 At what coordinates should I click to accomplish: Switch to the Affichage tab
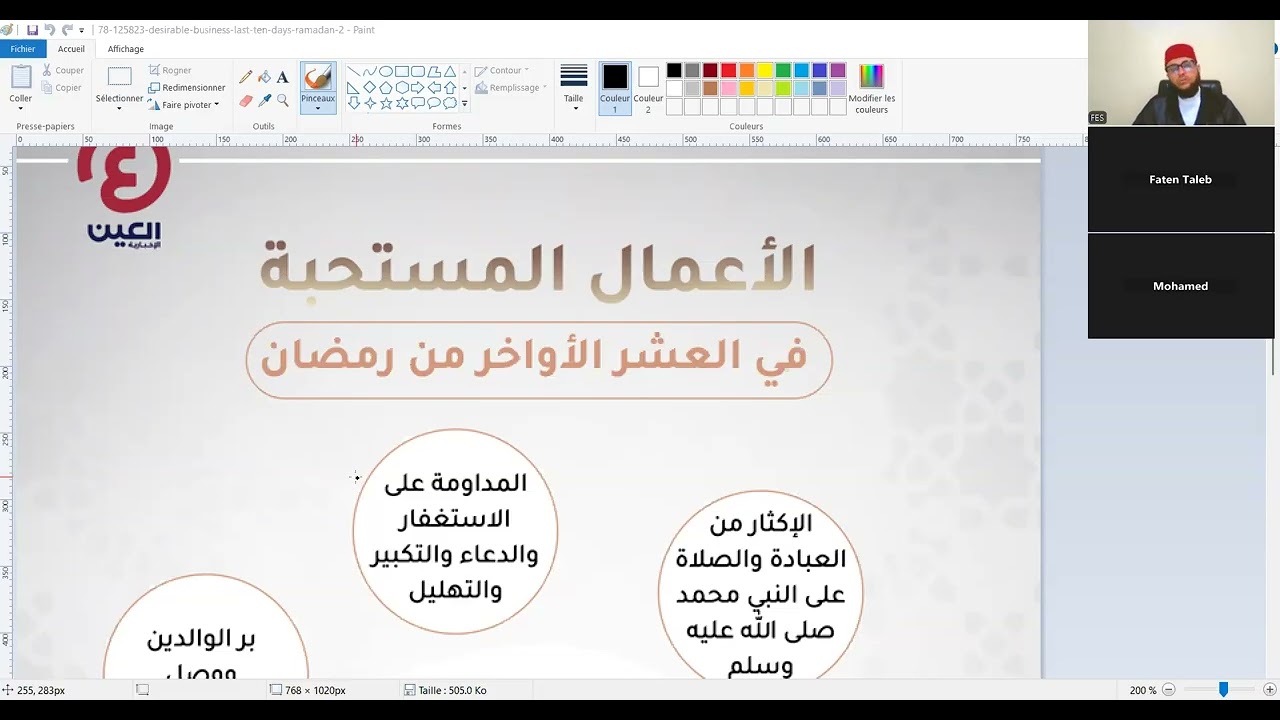[x=126, y=49]
